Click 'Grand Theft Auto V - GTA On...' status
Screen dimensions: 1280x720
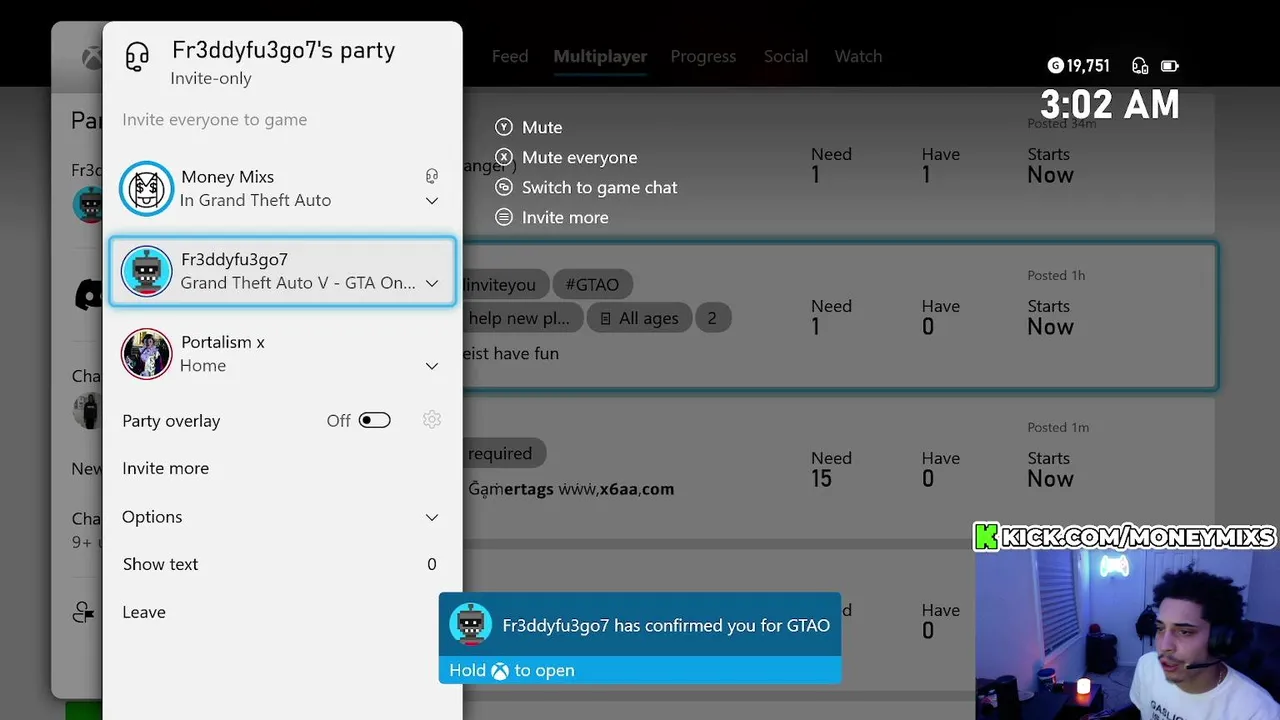(298, 283)
